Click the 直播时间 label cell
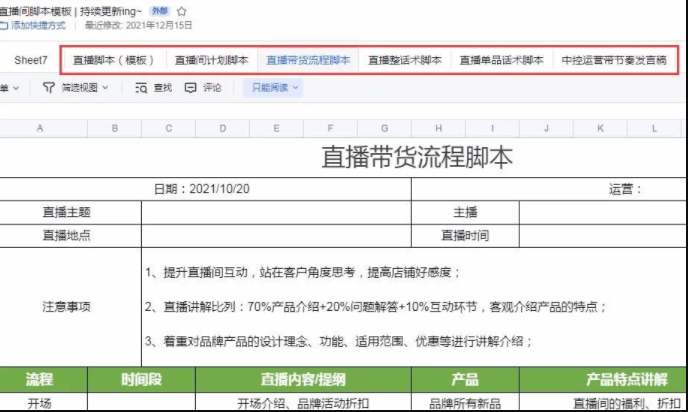Image resolution: width=688 pixels, height=412 pixels. pyautogui.click(x=465, y=236)
